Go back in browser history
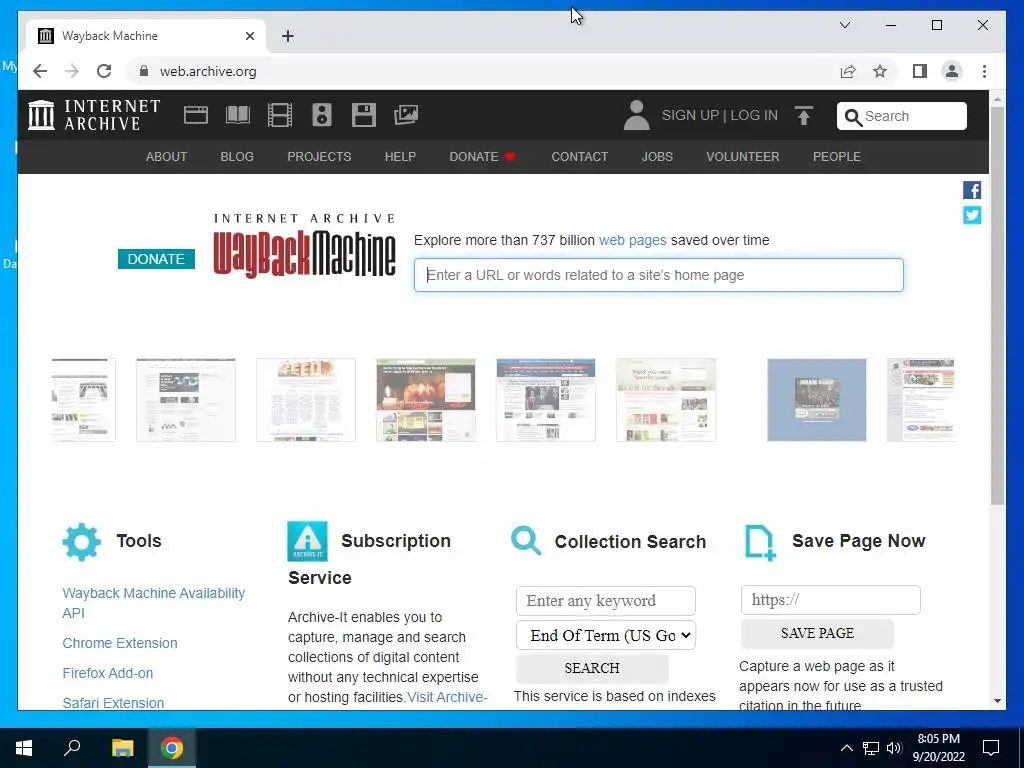1024x768 pixels. coord(40,71)
